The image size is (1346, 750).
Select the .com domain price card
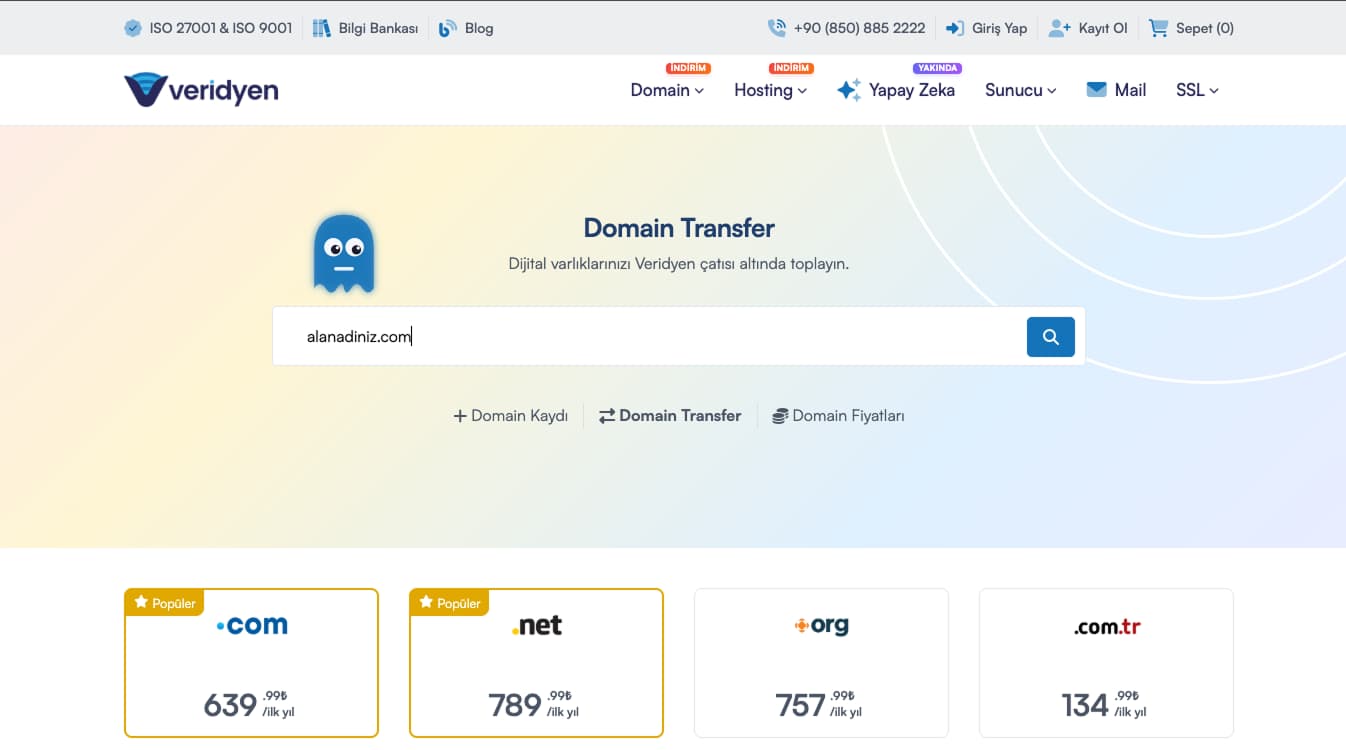tap(251, 663)
